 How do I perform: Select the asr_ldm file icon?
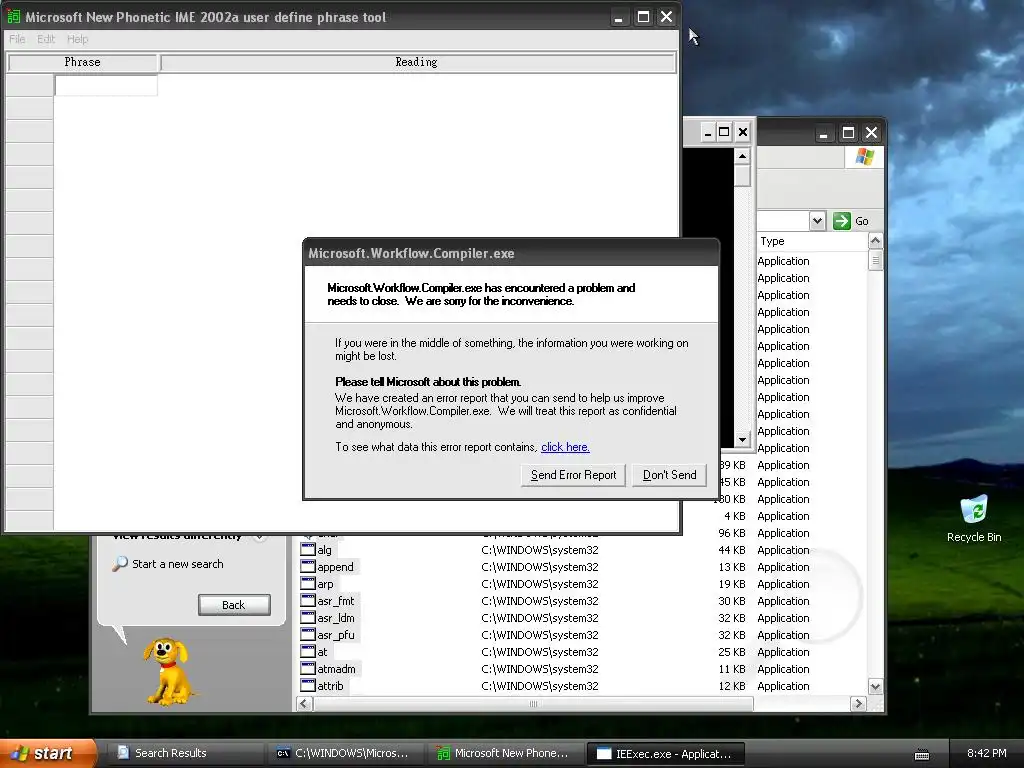pos(308,617)
